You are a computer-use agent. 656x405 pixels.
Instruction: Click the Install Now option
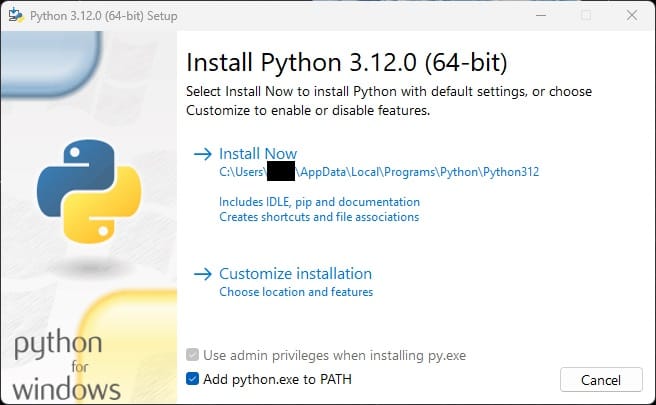click(258, 154)
